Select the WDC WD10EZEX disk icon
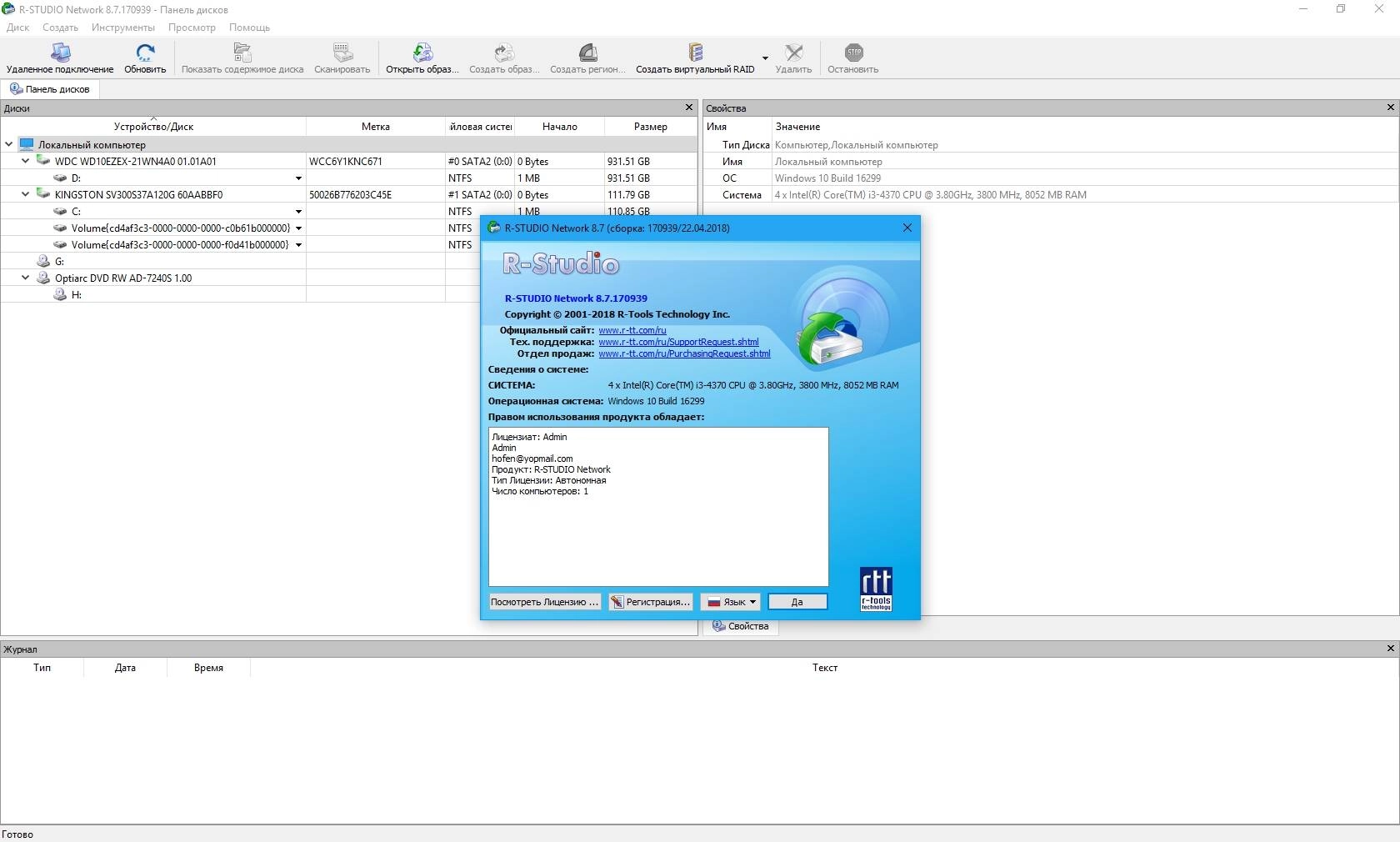Image resolution: width=1400 pixels, height=842 pixels. (43, 160)
